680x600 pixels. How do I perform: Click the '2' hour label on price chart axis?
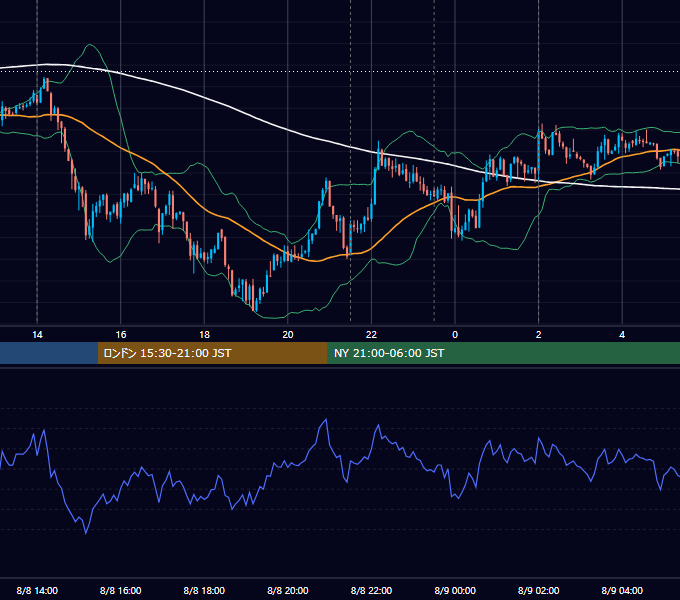(x=539, y=335)
